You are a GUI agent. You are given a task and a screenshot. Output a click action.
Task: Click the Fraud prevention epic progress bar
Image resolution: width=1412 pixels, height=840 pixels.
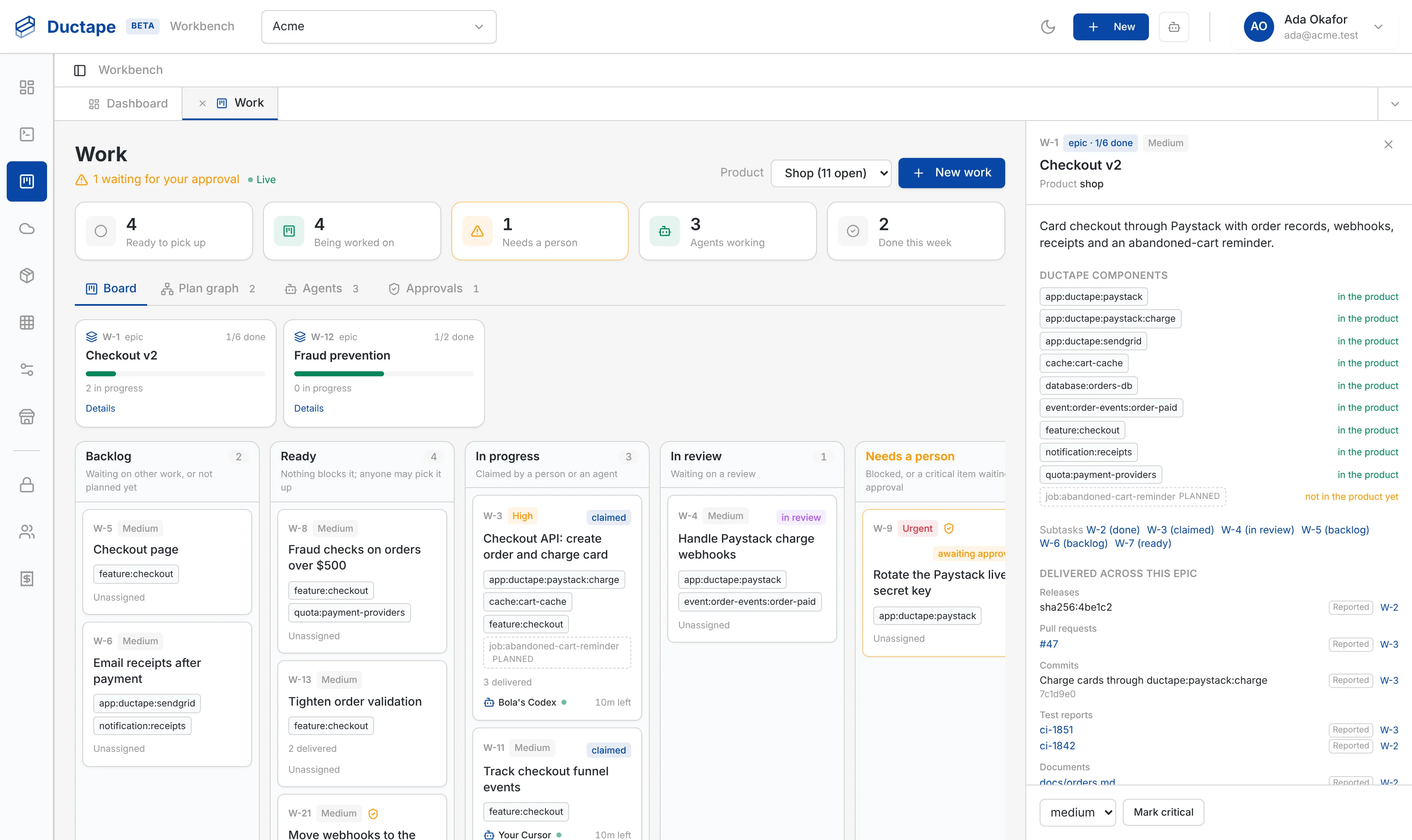click(384, 374)
